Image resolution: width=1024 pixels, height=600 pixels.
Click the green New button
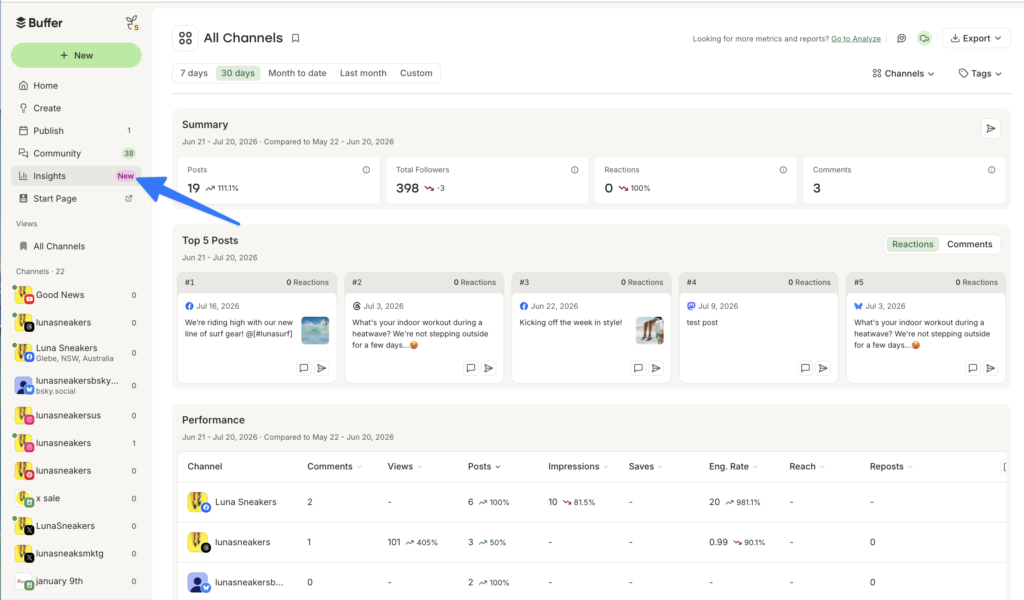(x=76, y=55)
